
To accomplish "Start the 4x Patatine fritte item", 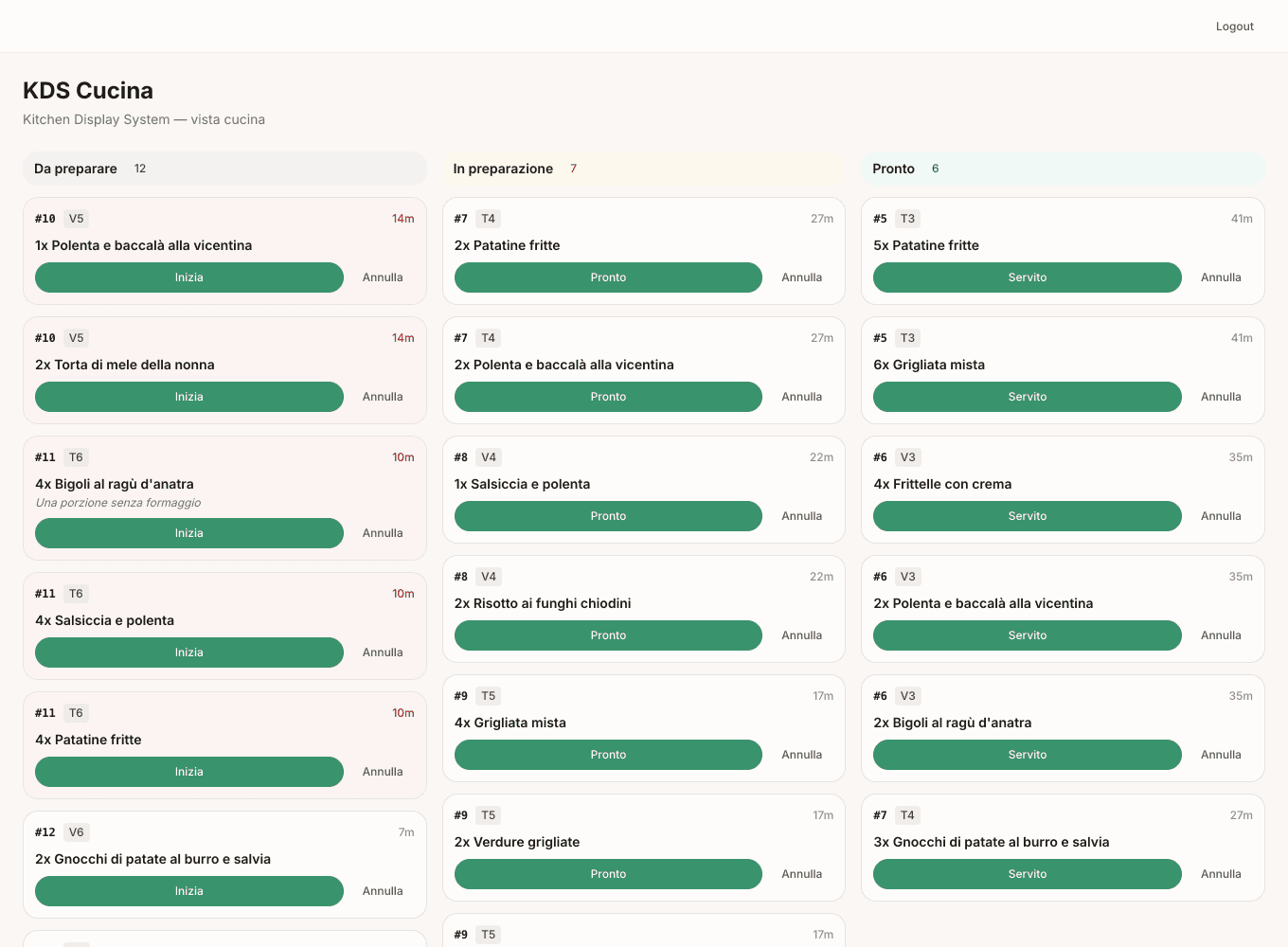I will coord(189,772).
